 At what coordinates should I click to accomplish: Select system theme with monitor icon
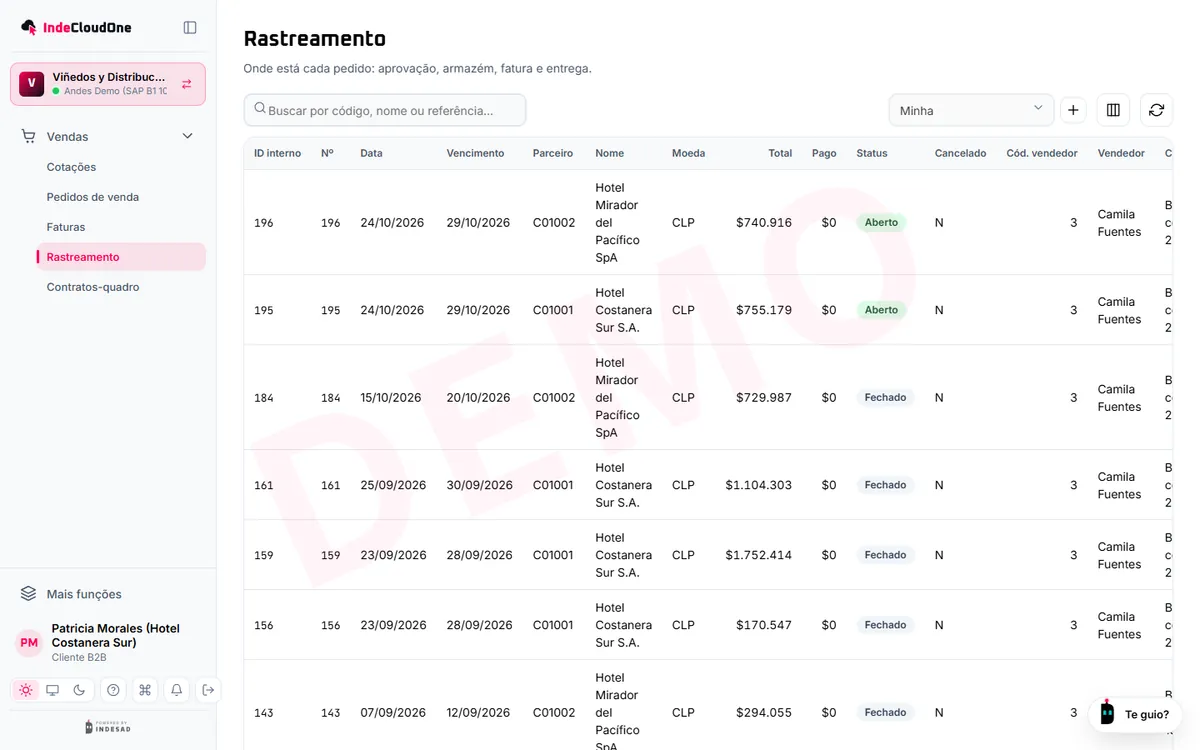(53, 690)
